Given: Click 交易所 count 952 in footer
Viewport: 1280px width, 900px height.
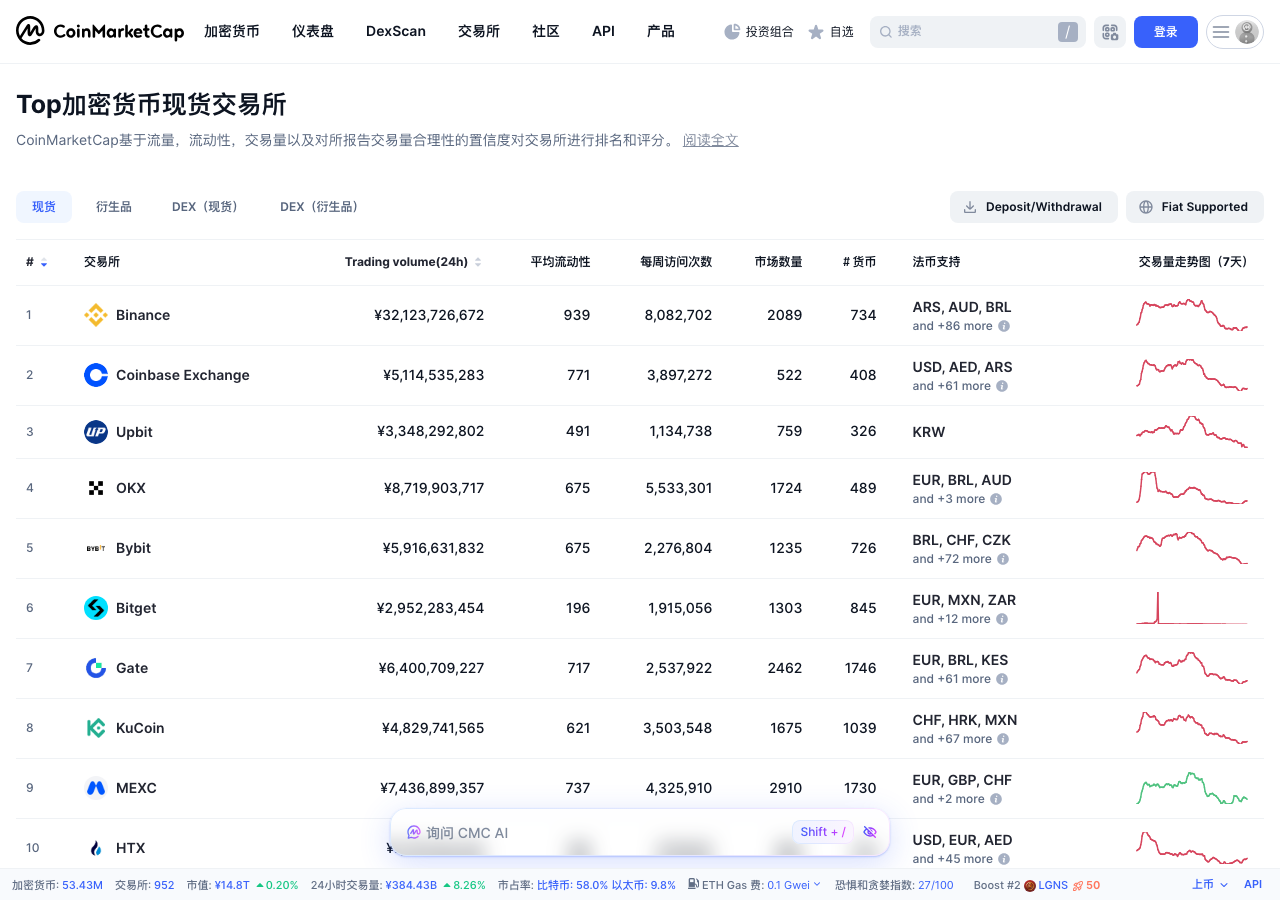Looking at the screenshot, I should coord(164,885).
